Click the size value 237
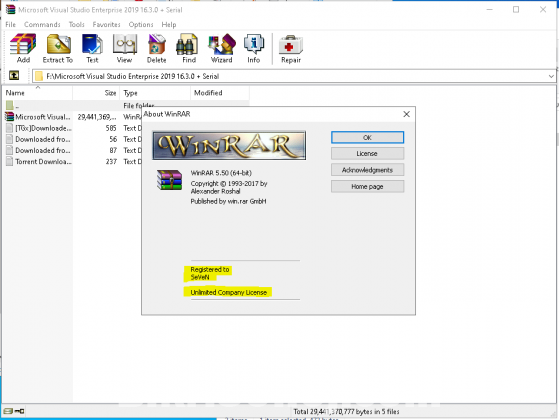This screenshot has width=559, height=420. (111, 162)
